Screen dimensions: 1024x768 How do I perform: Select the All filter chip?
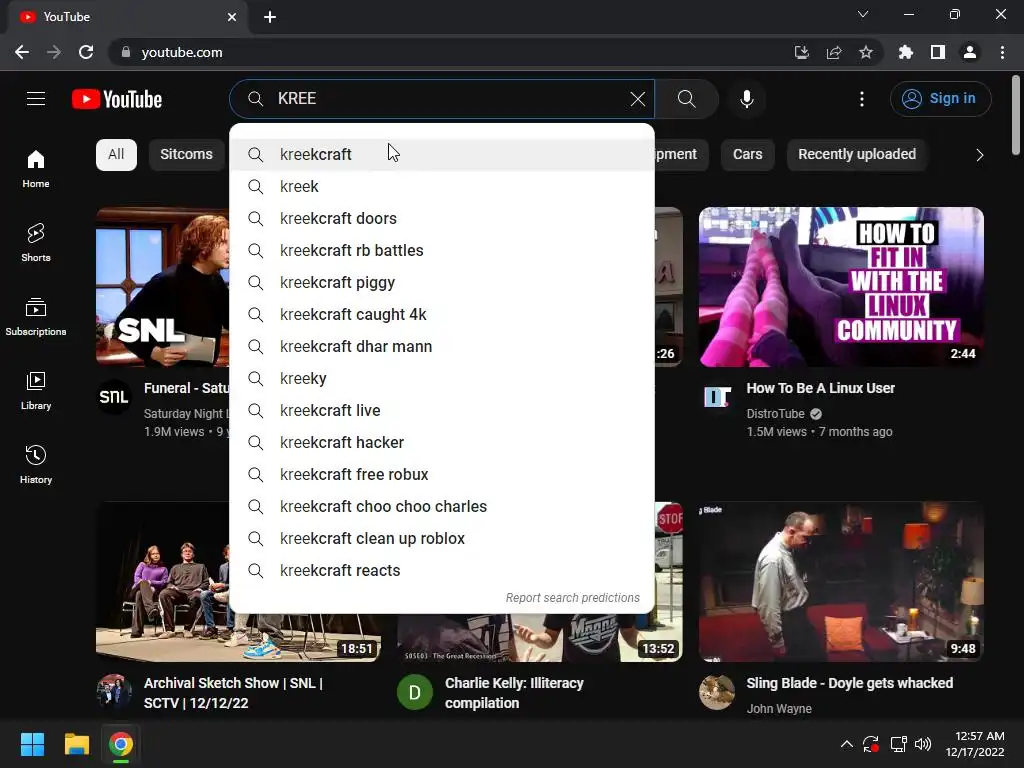[x=116, y=155]
